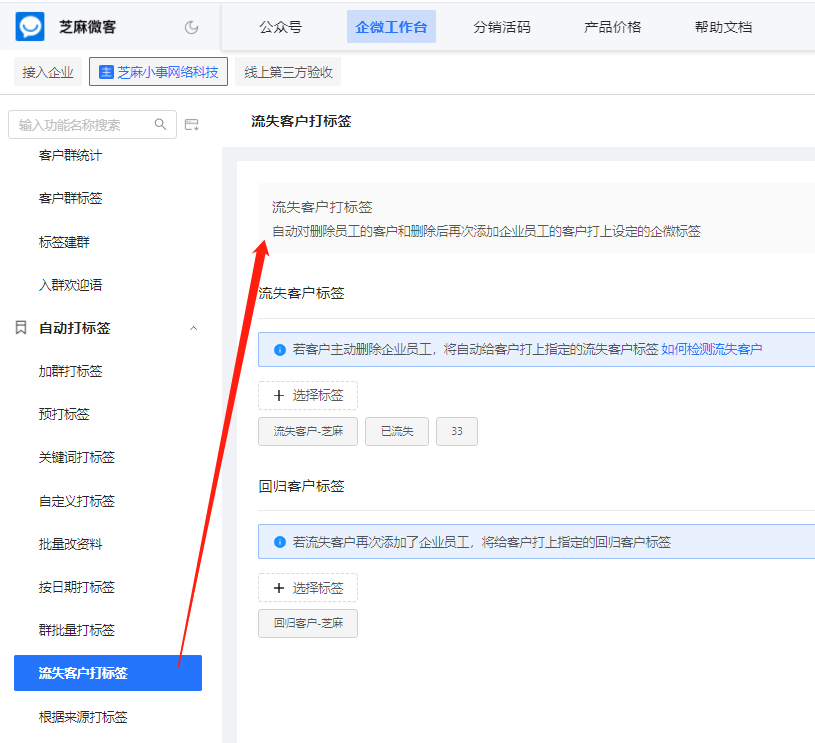Click the 如何检测流失客户 link

click(712, 349)
